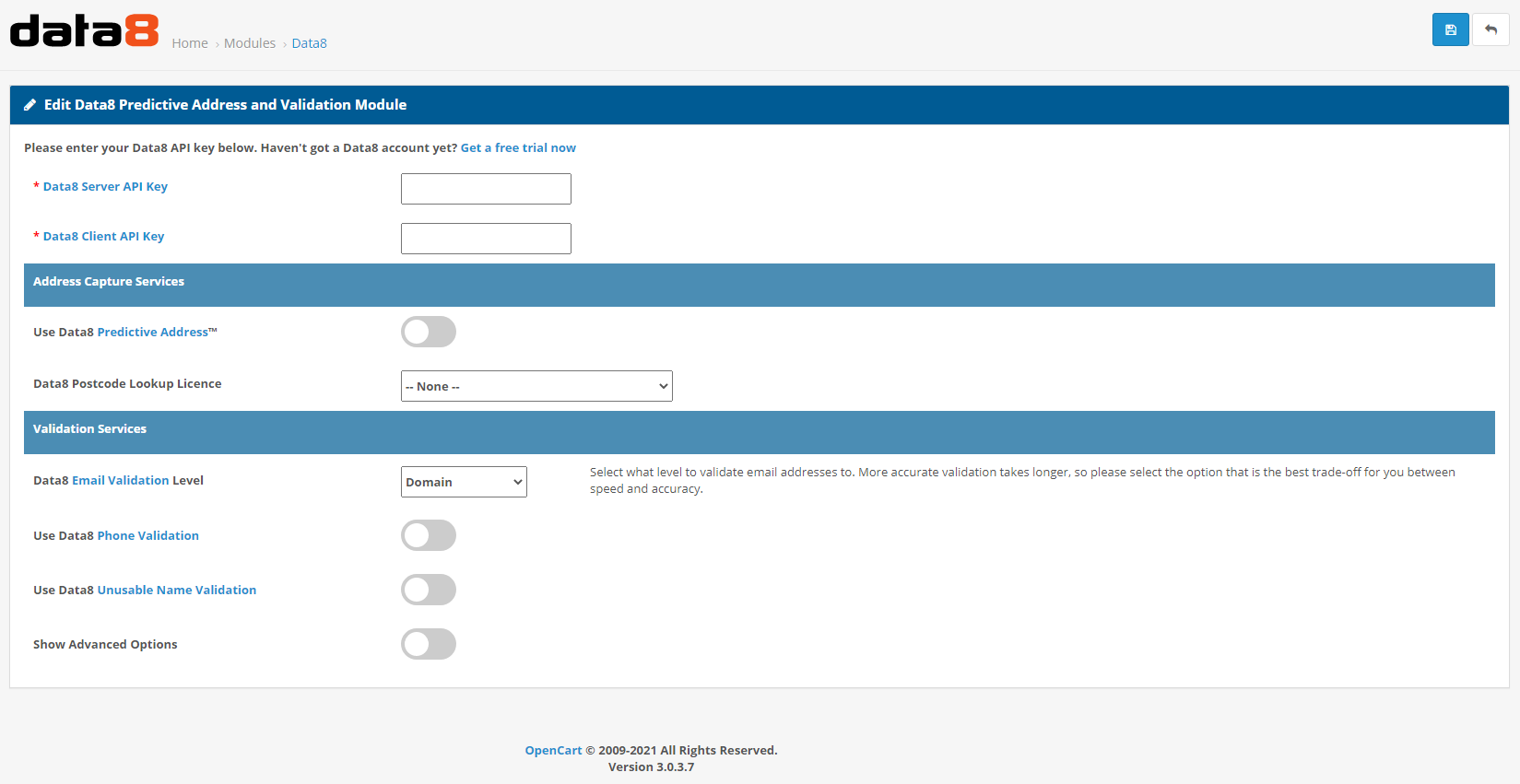The width and height of the screenshot is (1520, 784).
Task: Click Data8 Client API Key label
Action: [103, 236]
